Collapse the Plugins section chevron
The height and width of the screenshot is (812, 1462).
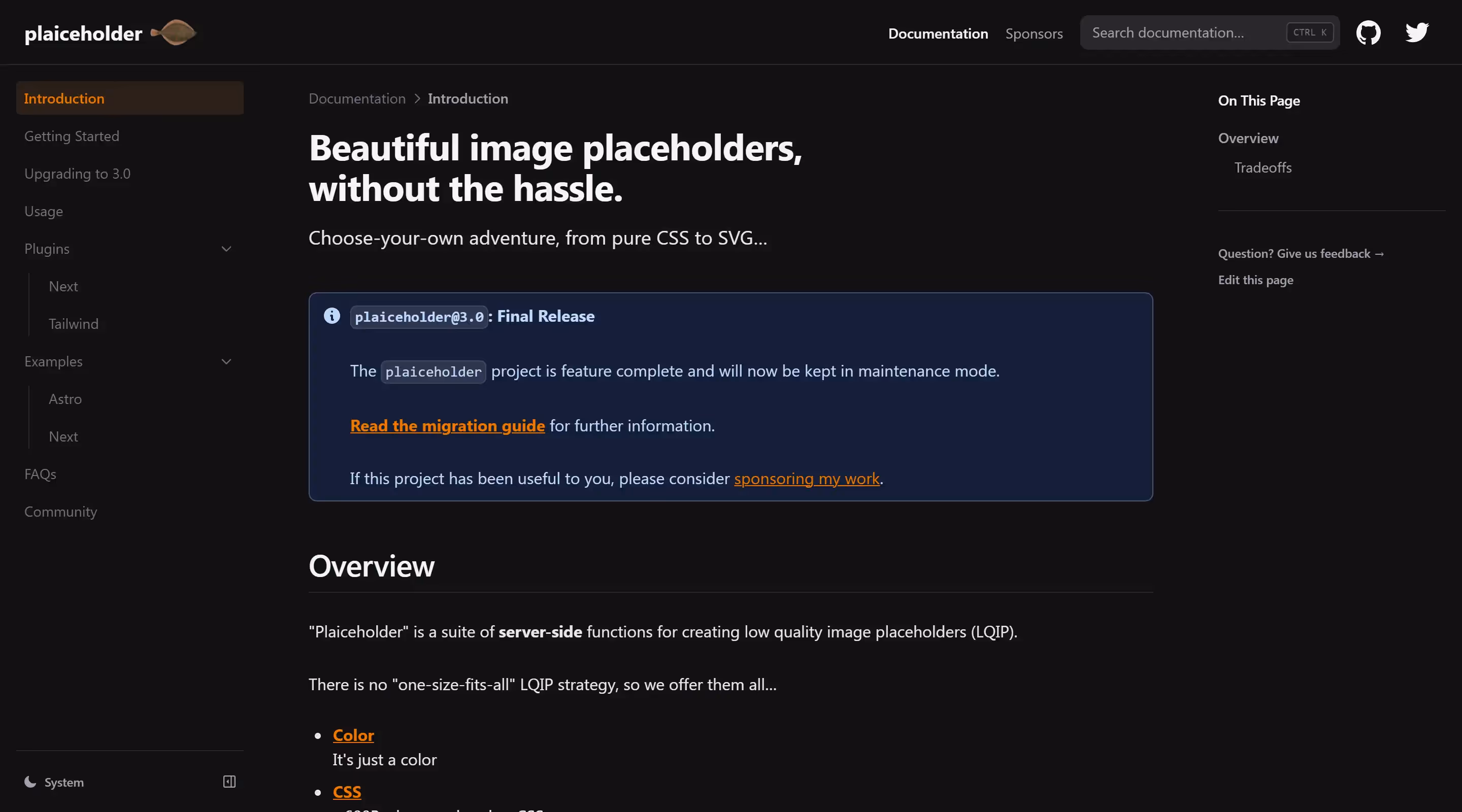(x=226, y=249)
